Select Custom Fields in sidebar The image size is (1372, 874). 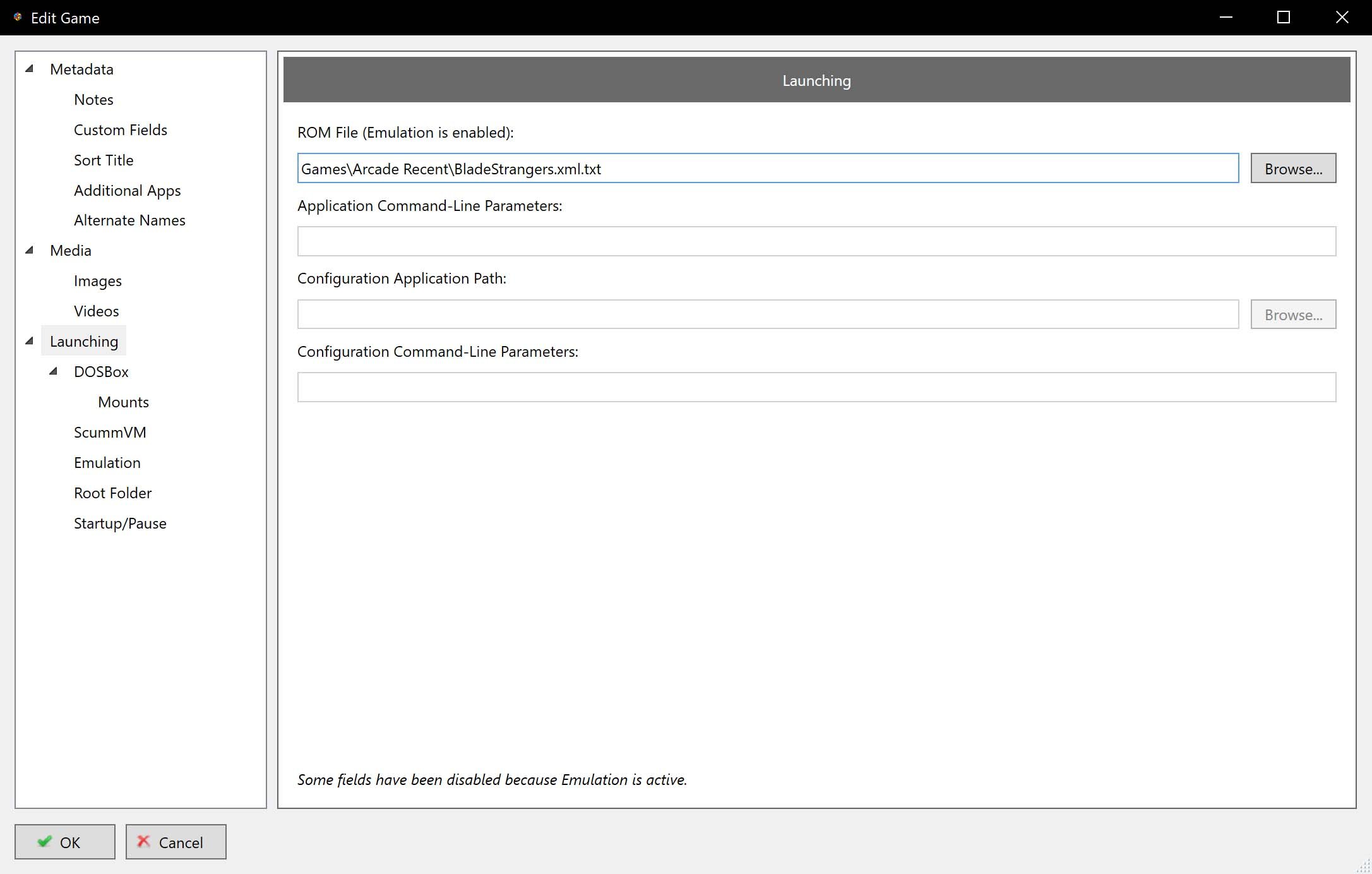[121, 130]
